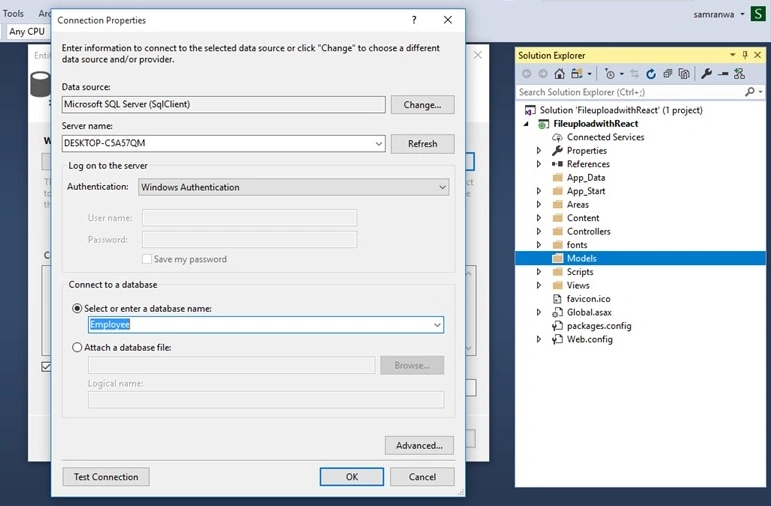Open the Switch Views dropdown arrow
This screenshot has width=771, height=506.
589,74
